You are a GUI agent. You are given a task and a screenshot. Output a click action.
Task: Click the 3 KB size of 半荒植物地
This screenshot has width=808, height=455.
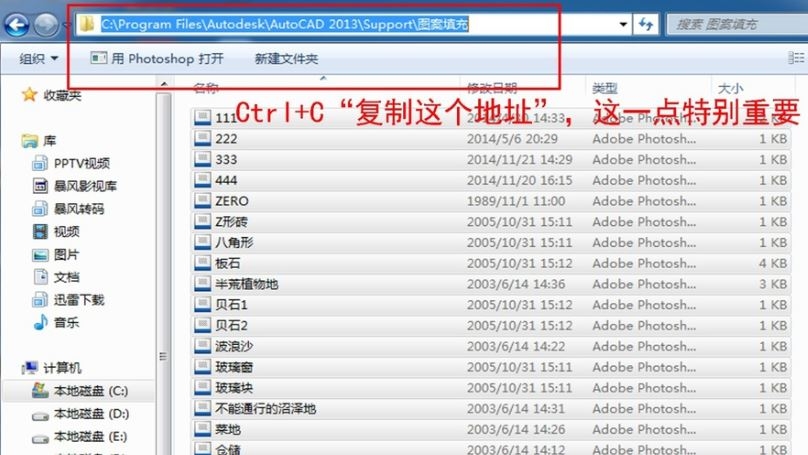pyautogui.click(x=772, y=284)
